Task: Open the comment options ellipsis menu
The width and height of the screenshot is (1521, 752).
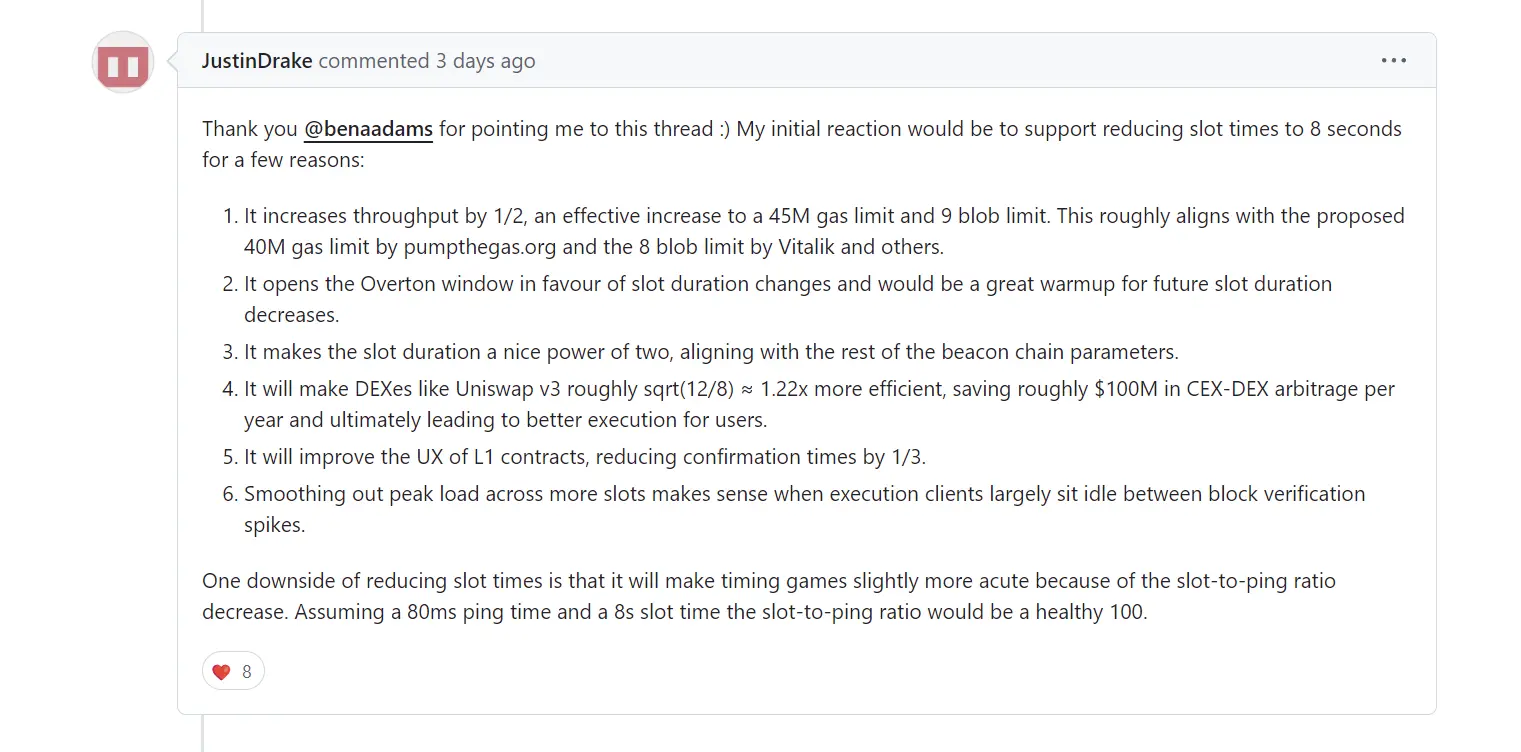Action: pyautogui.click(x=1393, y=61)
